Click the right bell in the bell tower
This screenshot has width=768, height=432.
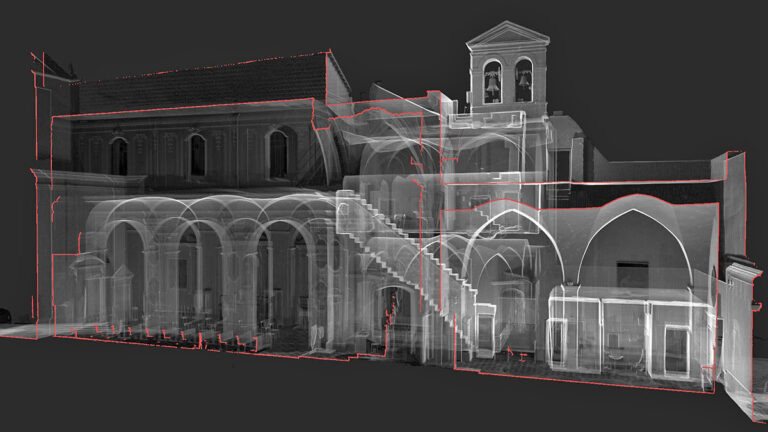click(523, 82)
